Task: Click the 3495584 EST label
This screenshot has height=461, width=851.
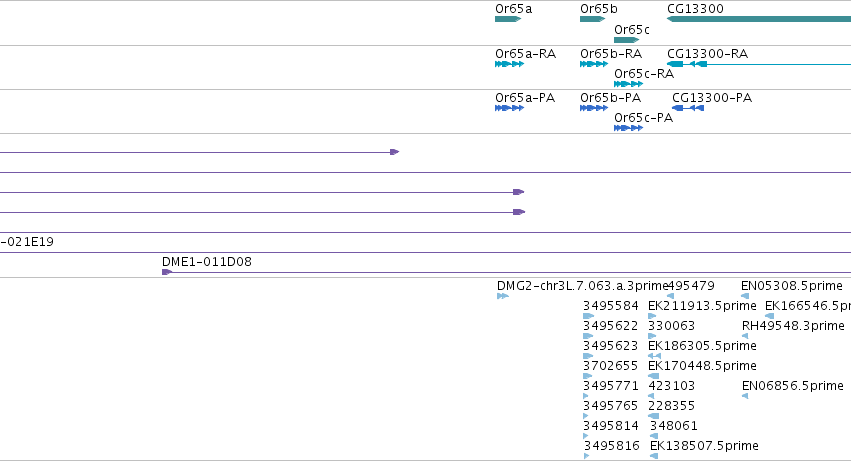Action: [x=611, y=306]
